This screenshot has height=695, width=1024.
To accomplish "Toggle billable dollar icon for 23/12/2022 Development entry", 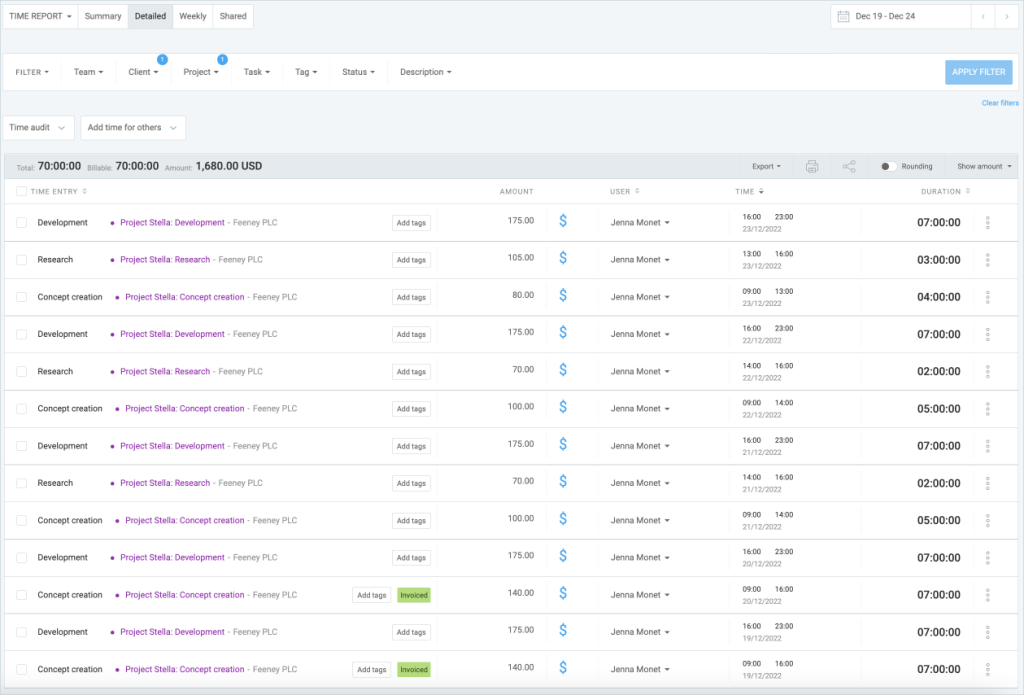I will click(x=563, y=221).
